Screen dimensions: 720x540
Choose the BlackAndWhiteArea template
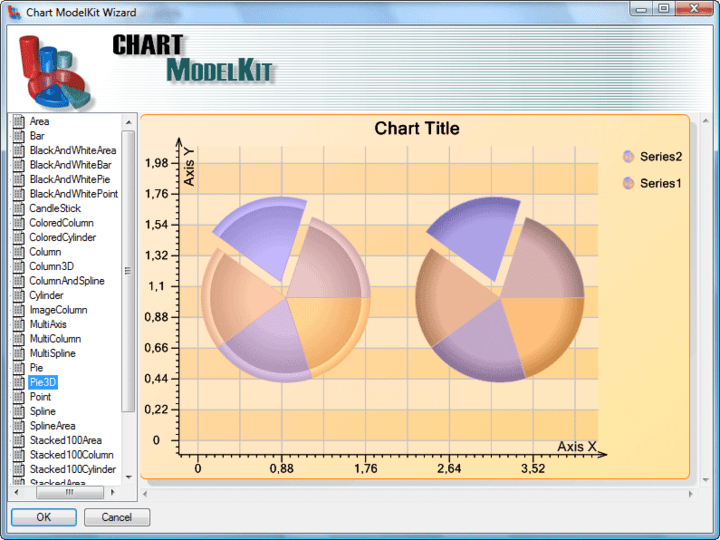click(73, 150)
